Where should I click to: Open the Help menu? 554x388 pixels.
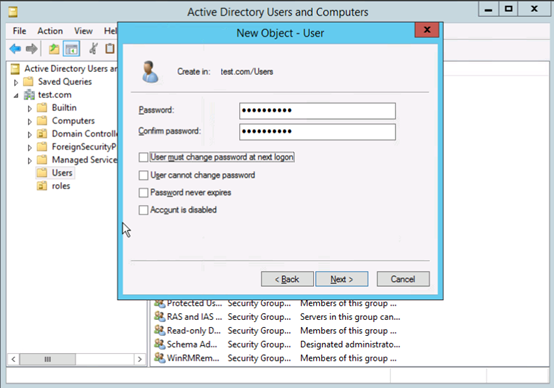pyautogui.click(x=110, y=31)
